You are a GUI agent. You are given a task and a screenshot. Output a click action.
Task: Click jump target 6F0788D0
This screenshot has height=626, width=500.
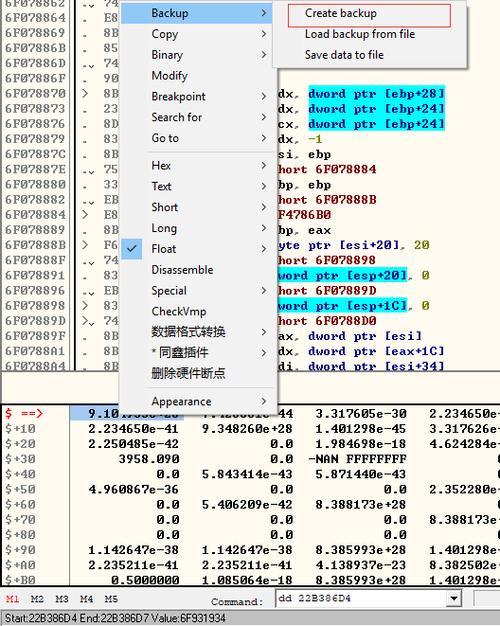pos(346,321)
